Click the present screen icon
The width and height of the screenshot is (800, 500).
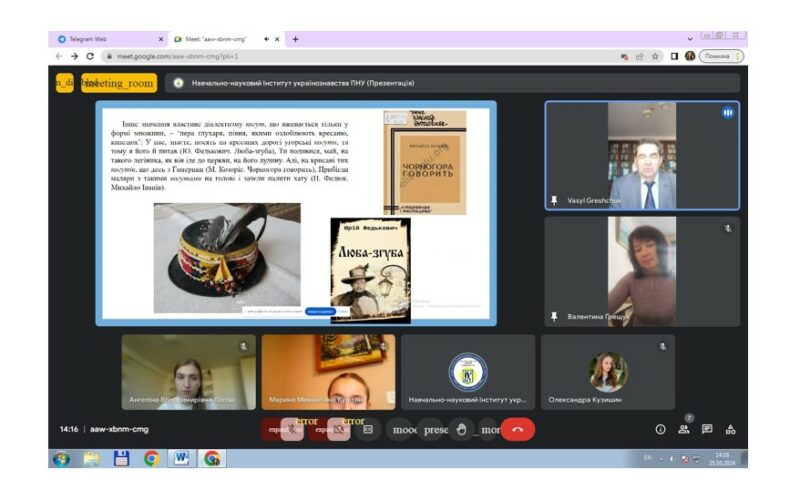tap(435, 429)
